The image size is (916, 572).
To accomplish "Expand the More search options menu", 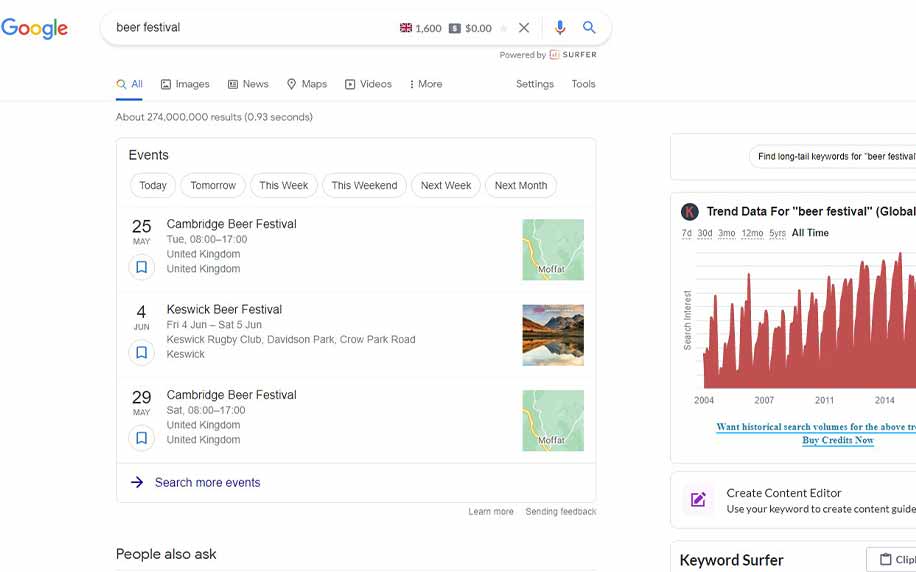I will click(x=425, y=84).
